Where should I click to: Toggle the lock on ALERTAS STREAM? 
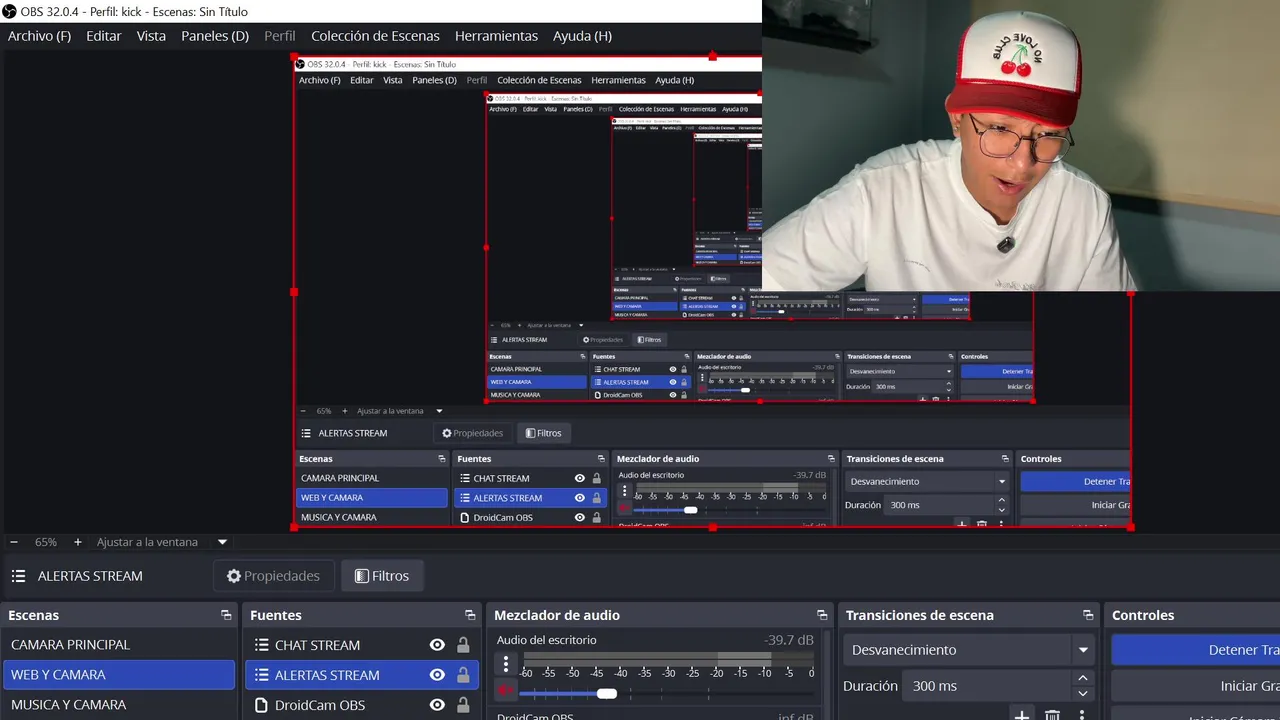(463, 675)
